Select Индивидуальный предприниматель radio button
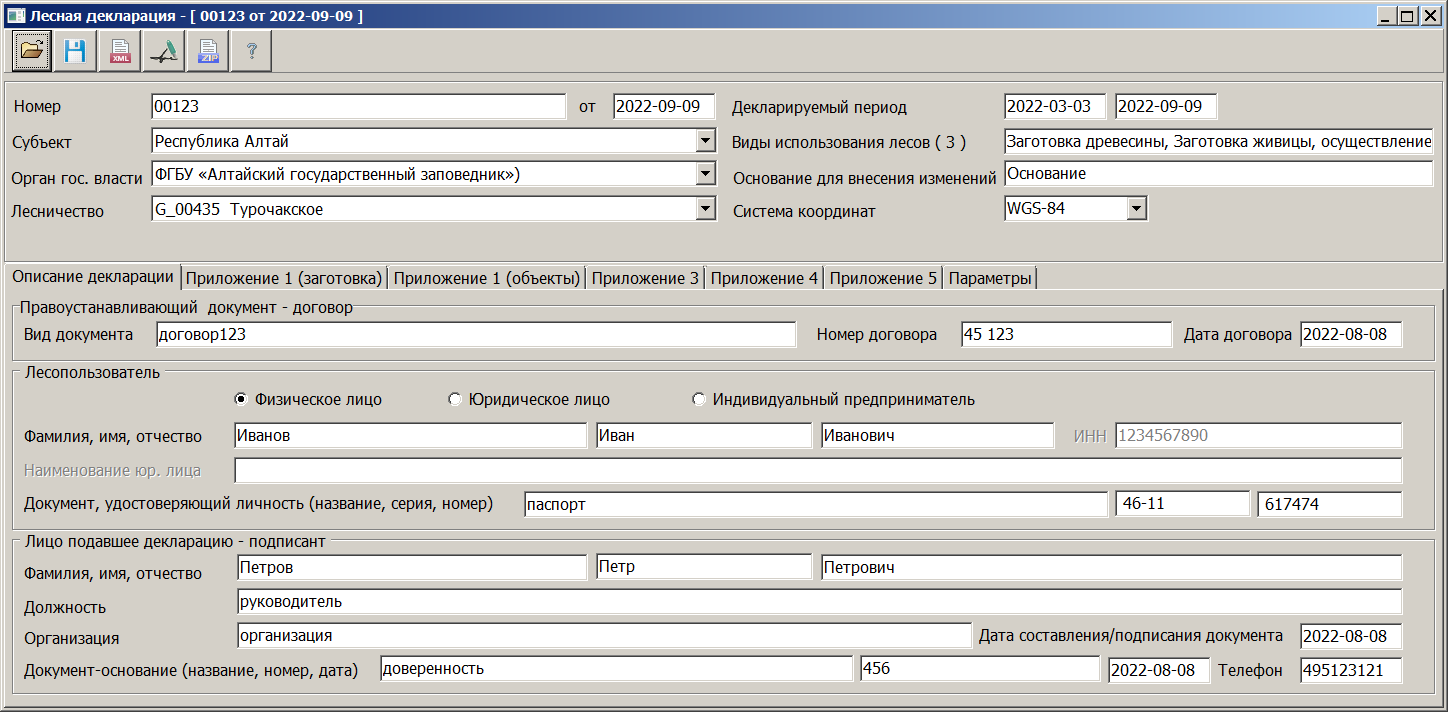Screen dimensions: 1448x712 click(x=699, y=400)
